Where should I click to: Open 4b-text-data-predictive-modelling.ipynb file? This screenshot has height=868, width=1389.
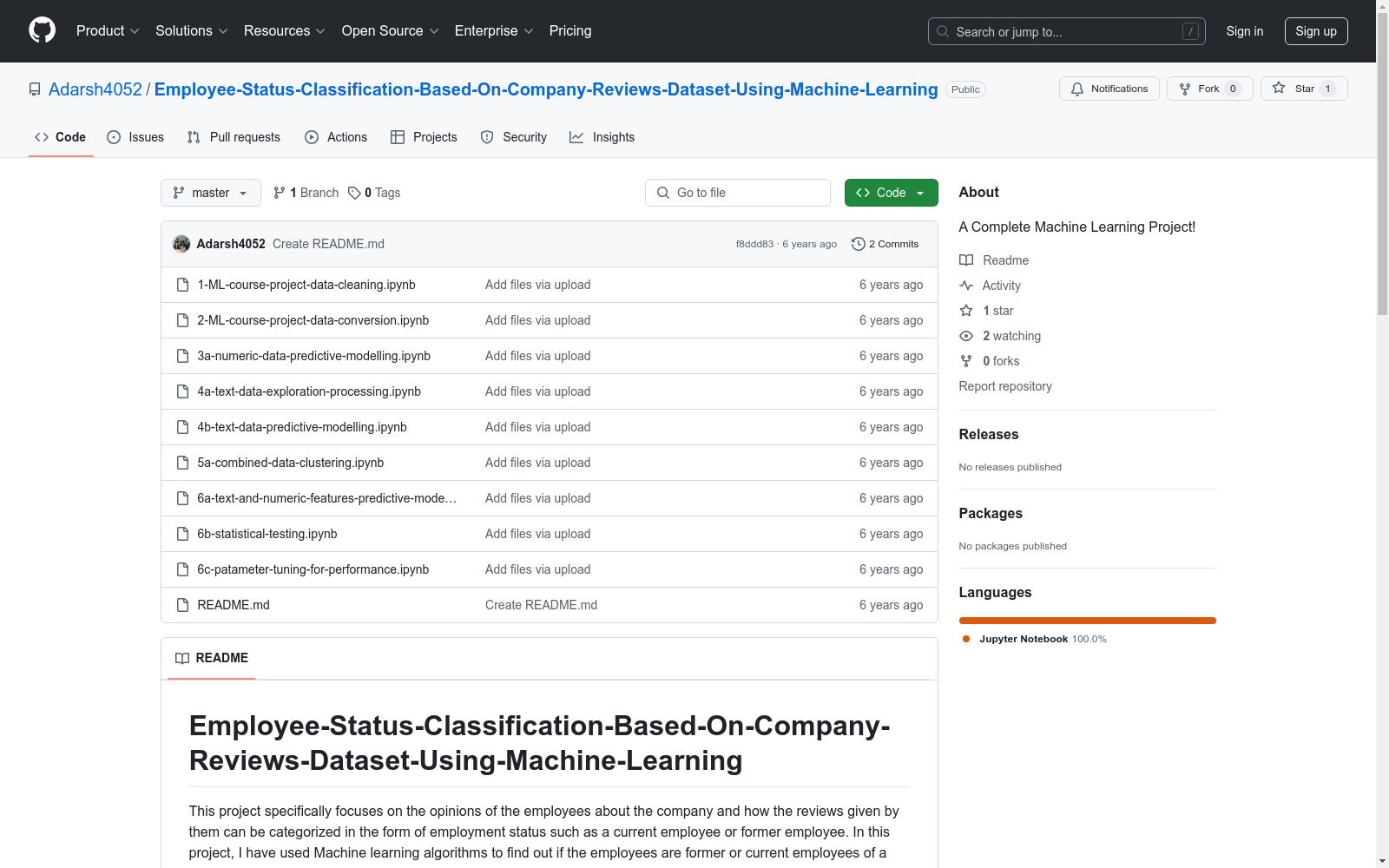pyautogui.click(x=302, y=427)
